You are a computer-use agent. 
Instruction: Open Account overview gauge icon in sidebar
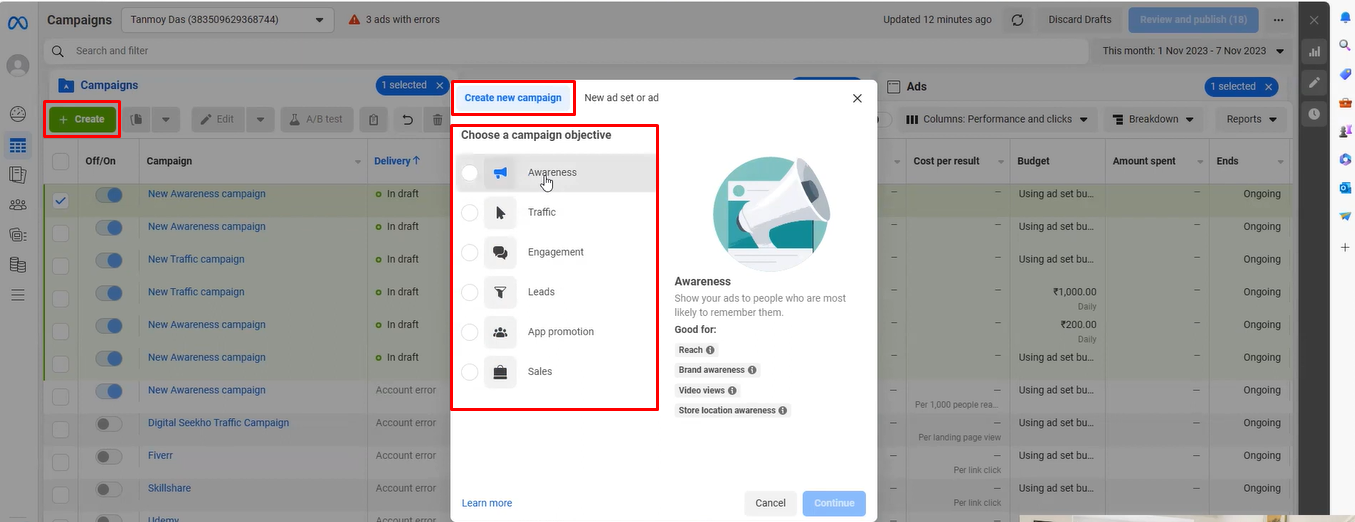click(x=18, y=114)
